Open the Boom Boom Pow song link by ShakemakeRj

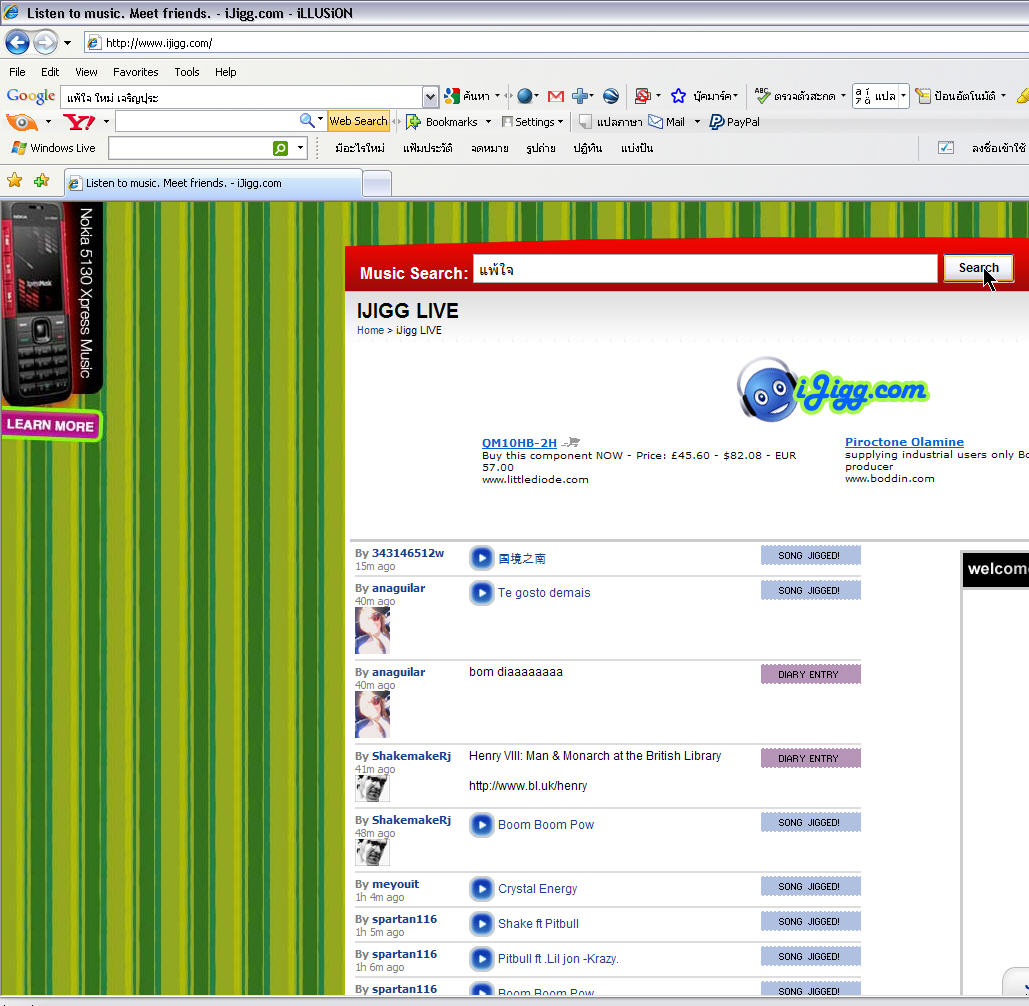tap(545, 825)
